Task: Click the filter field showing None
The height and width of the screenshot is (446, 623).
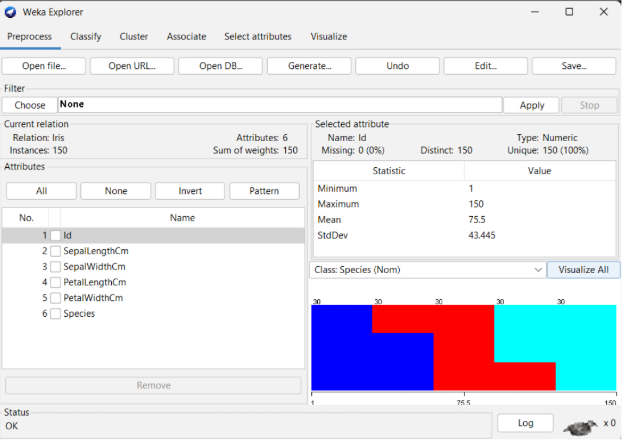Action: [280, 105]
